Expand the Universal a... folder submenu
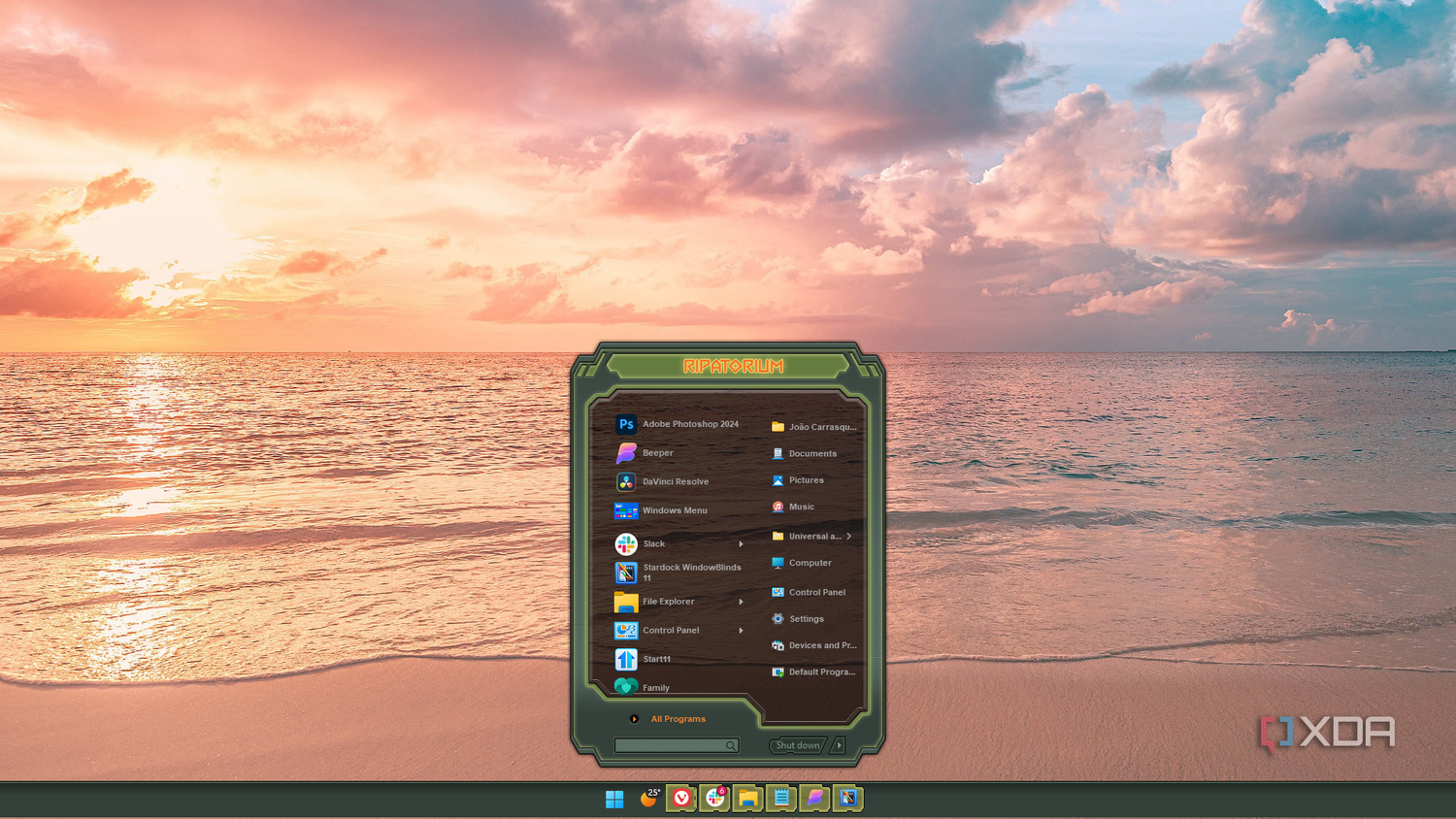 [848, 536]
